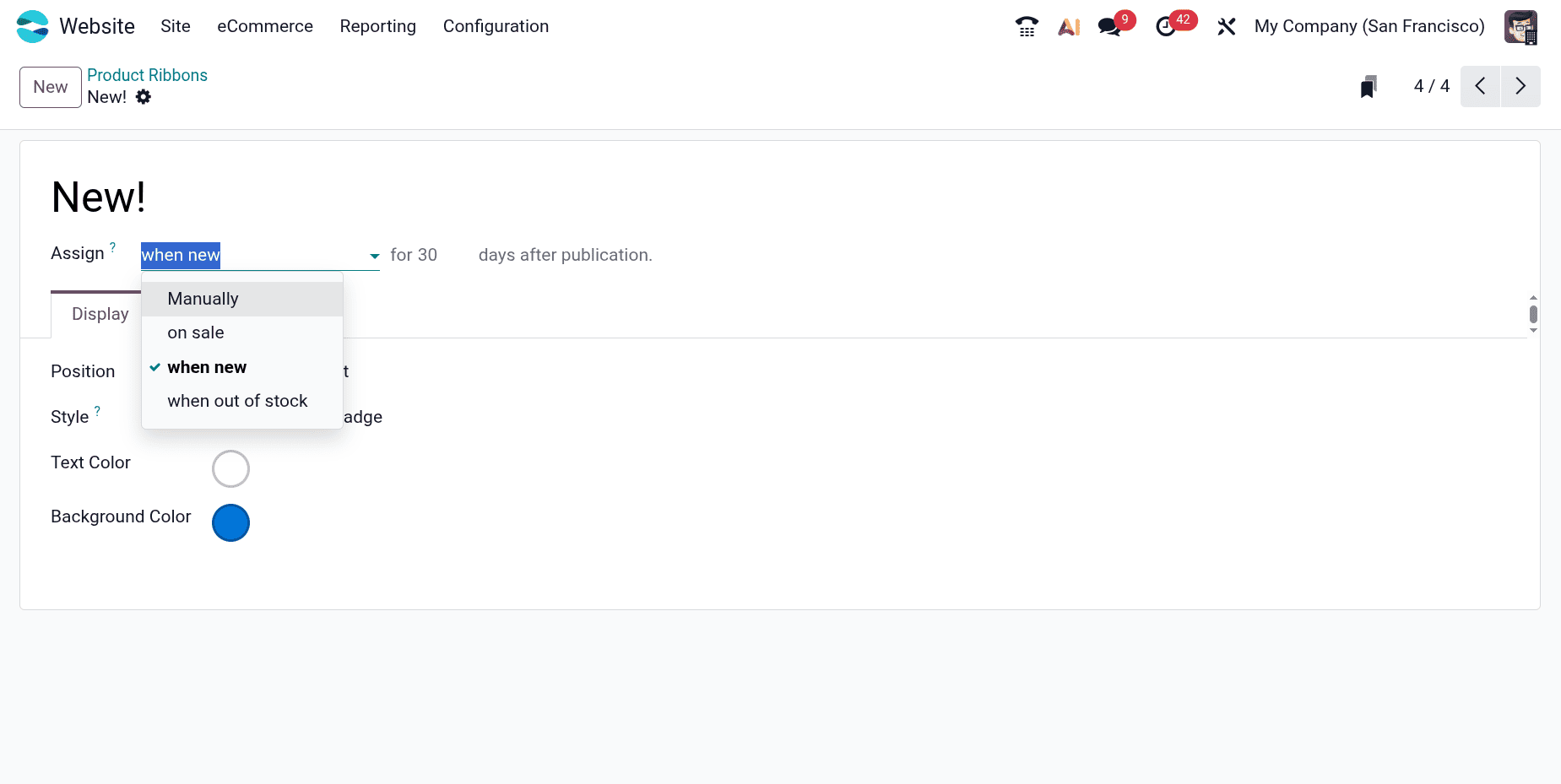The height and width of the screenshot is (784, 1561).
Task: Select the 'on sale' option
Action: click(196, 333)
